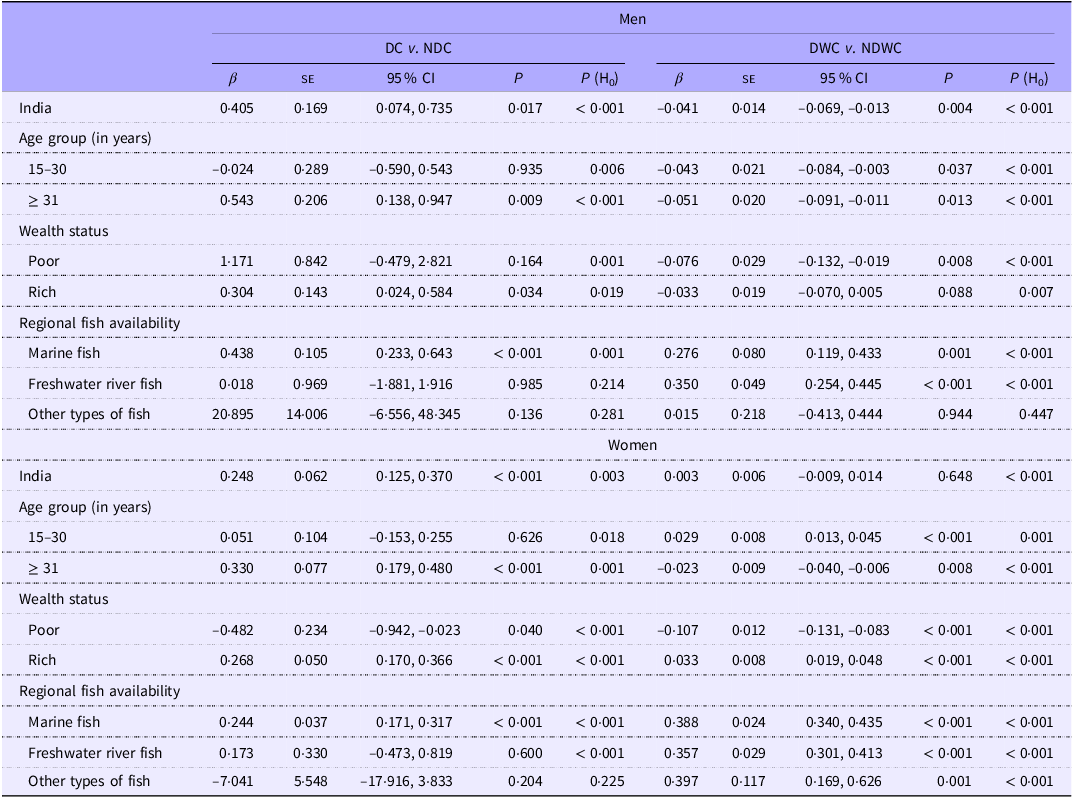
Task: Select "Freshwater river fish" row in Women section
Action: click(x=95, y=752)
